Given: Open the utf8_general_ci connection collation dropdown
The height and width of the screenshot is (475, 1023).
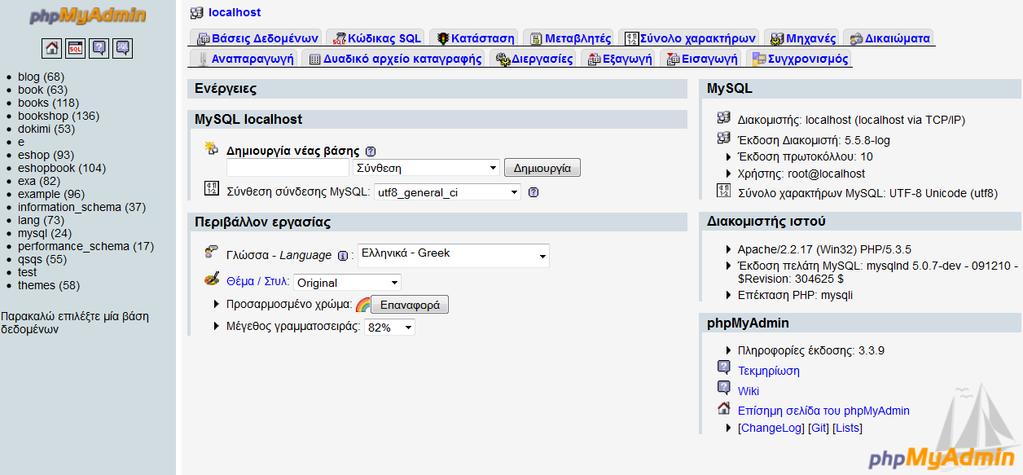Looking at the screenshot, I should [447, 192].
